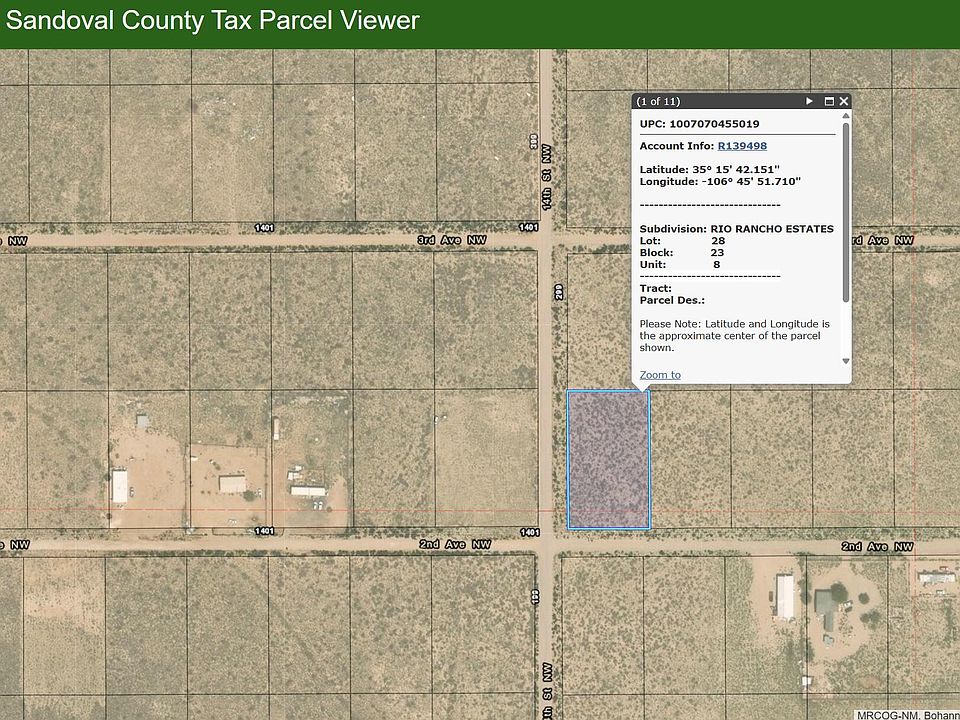
Task: Click the Tract: field label
Action: tap(655, 288)
